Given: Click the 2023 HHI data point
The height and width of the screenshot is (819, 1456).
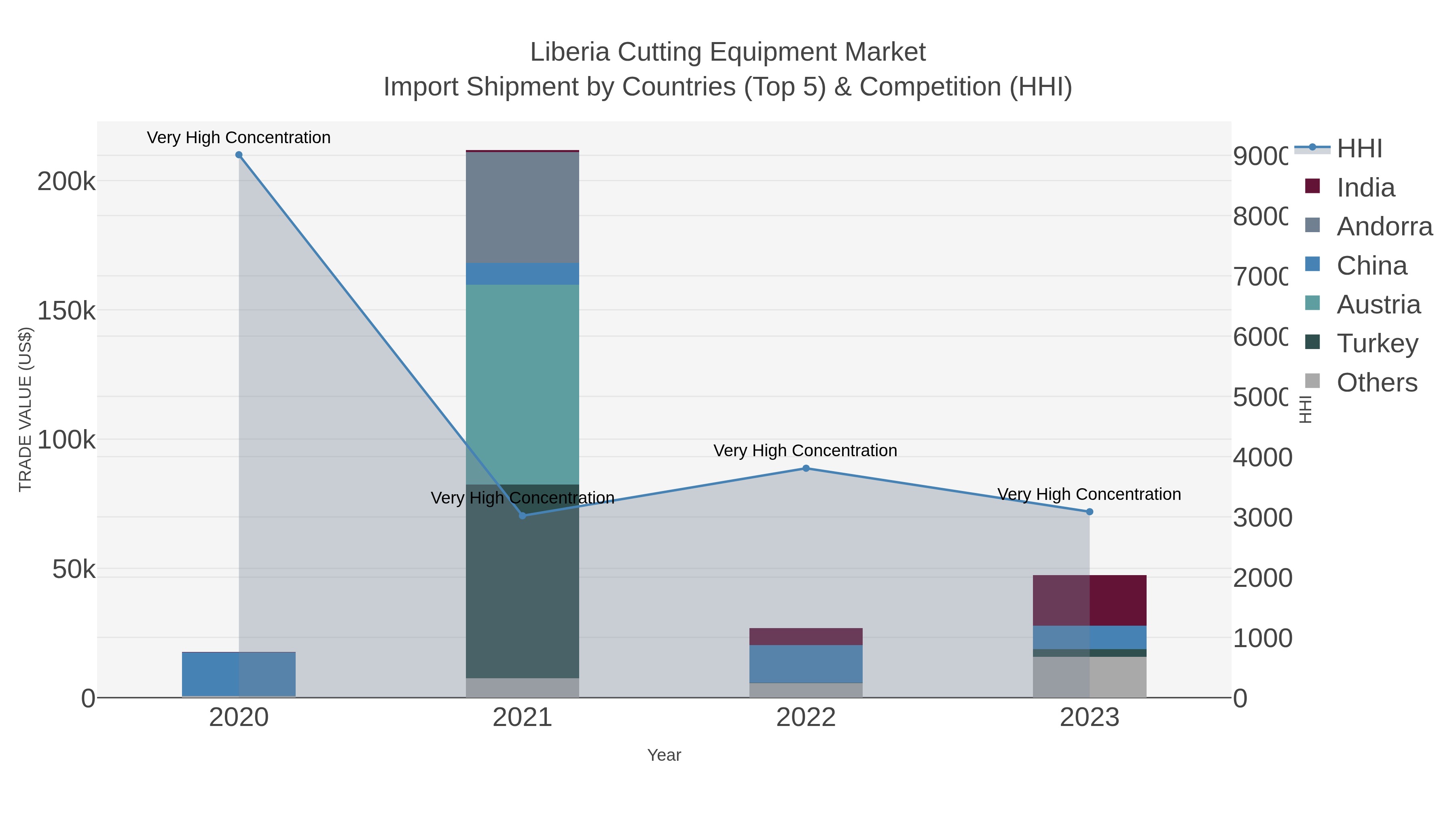Looking at the screenshot, I should coord(1090,512).
